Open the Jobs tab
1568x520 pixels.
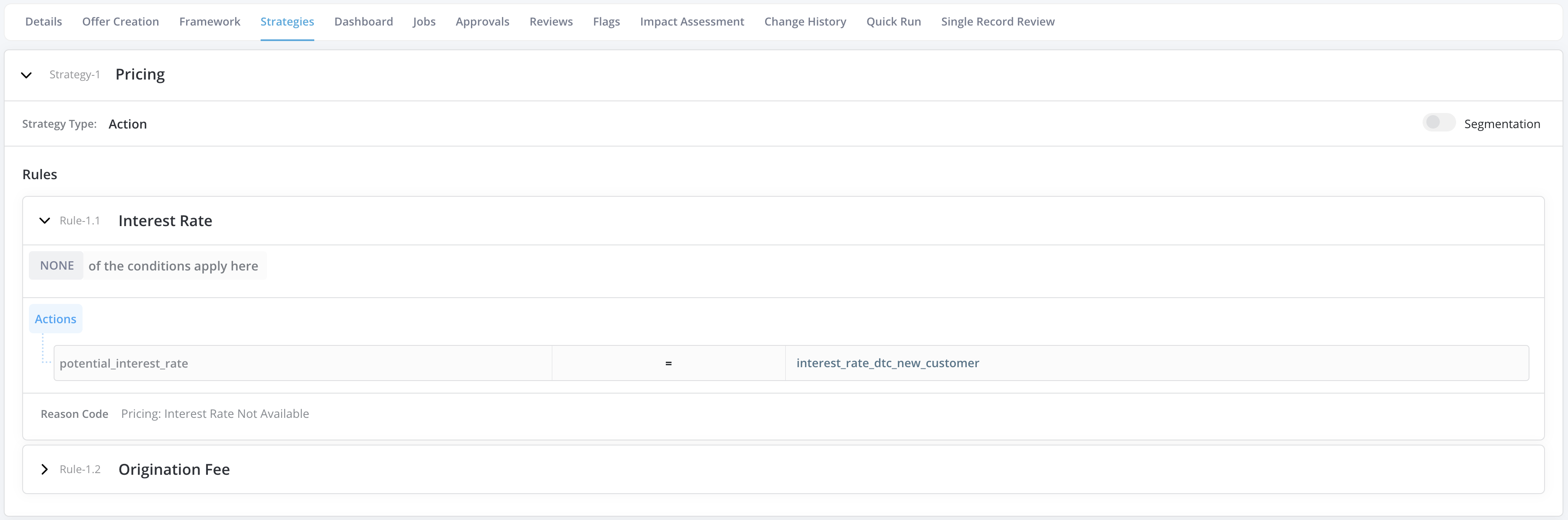coord(424,22)
